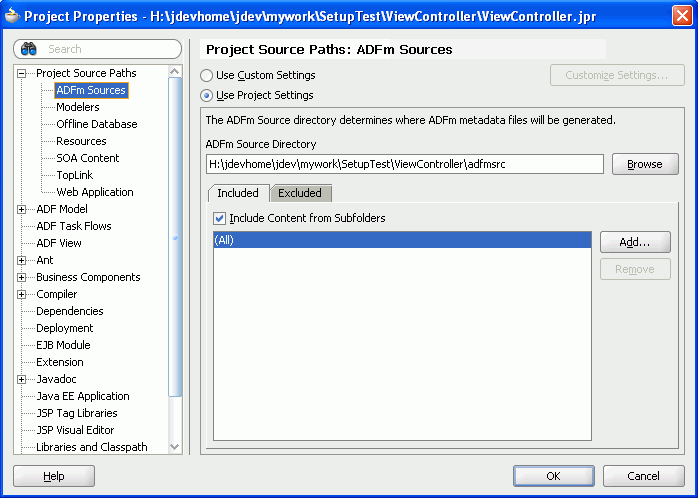
Task: Select Libraries and Classpath in the tree
Action: tap(92, 447)
